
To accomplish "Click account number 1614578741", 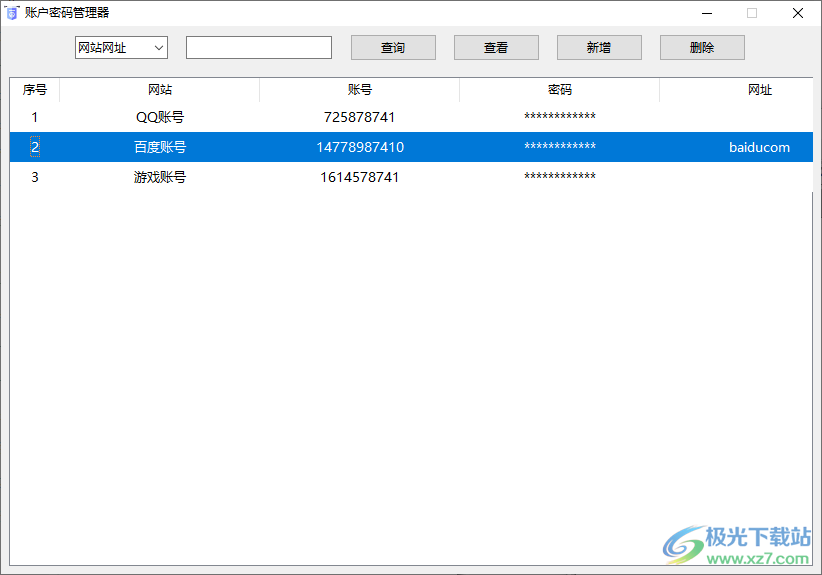I will [x=360, y=177].
